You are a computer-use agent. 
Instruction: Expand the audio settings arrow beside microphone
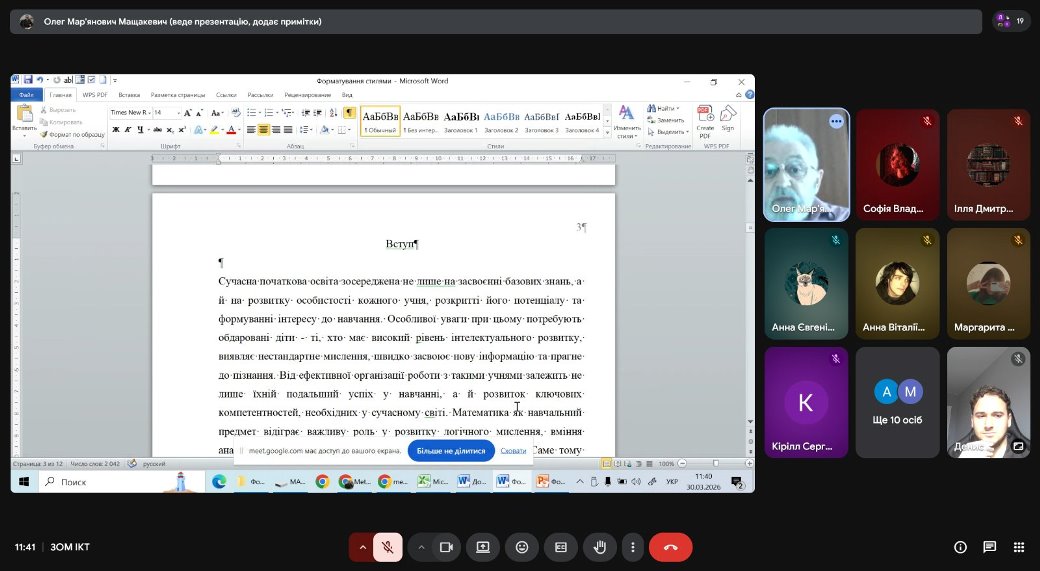[x=362, y=547]
